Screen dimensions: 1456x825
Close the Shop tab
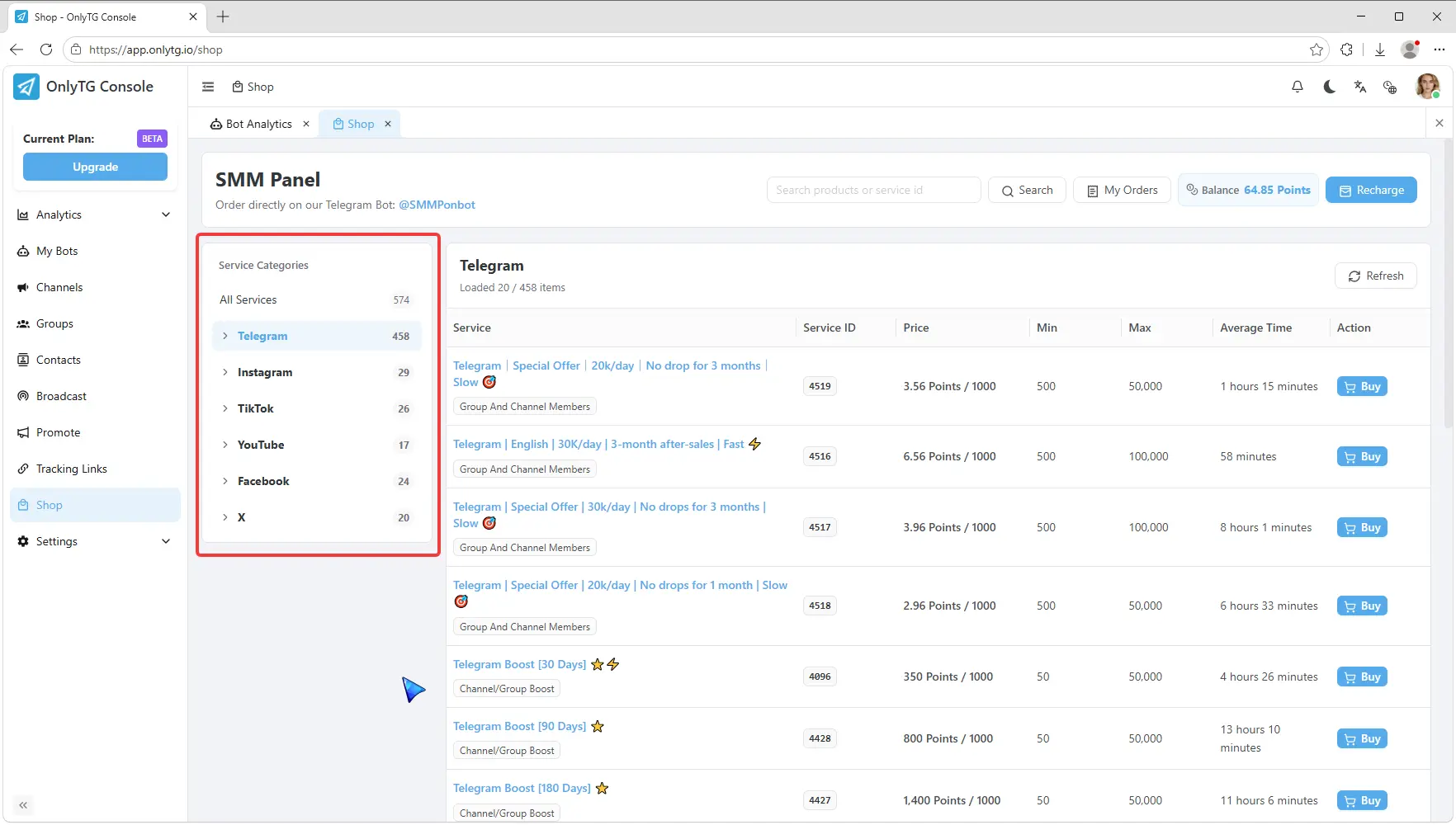[388, 124]
